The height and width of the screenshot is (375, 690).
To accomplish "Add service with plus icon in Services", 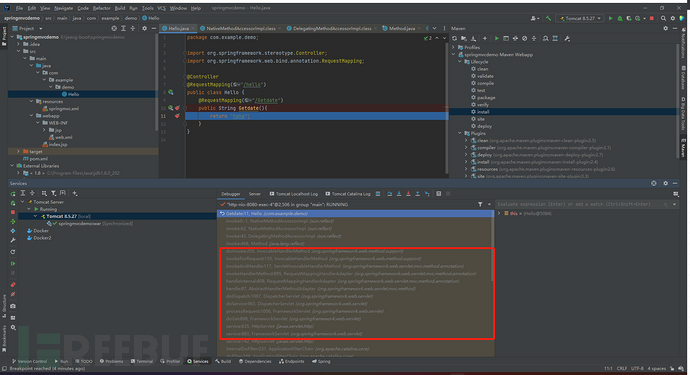I will [x=75, y=193].
